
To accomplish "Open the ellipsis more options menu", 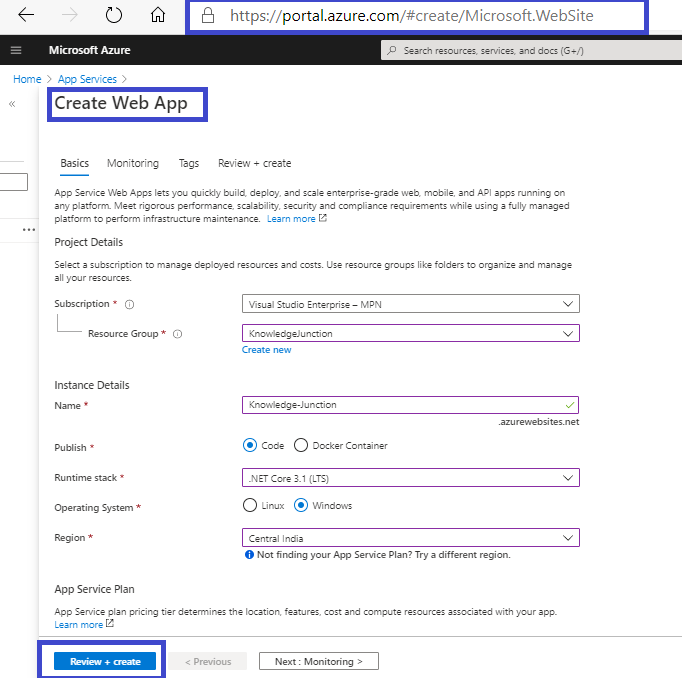I will click(29, 230).
